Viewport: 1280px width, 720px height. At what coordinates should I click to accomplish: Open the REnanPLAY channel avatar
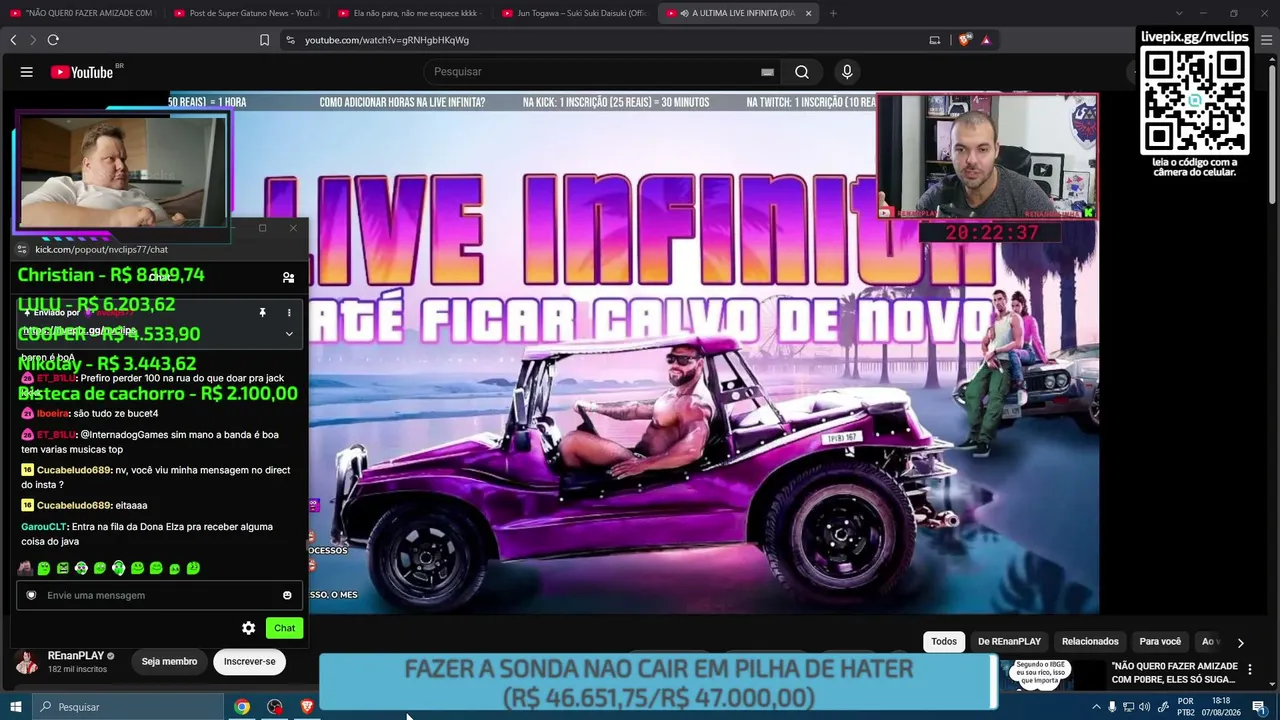[x=27, y=662]
